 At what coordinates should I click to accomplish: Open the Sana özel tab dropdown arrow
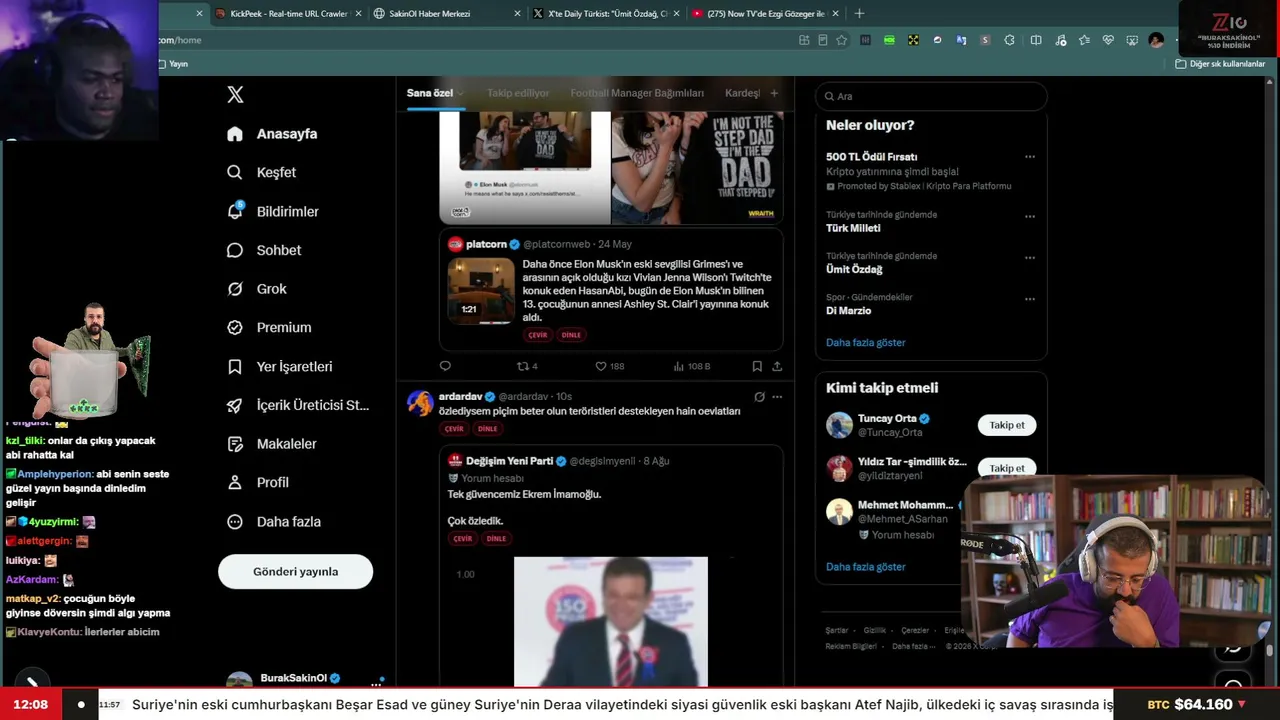click(461, 93)
